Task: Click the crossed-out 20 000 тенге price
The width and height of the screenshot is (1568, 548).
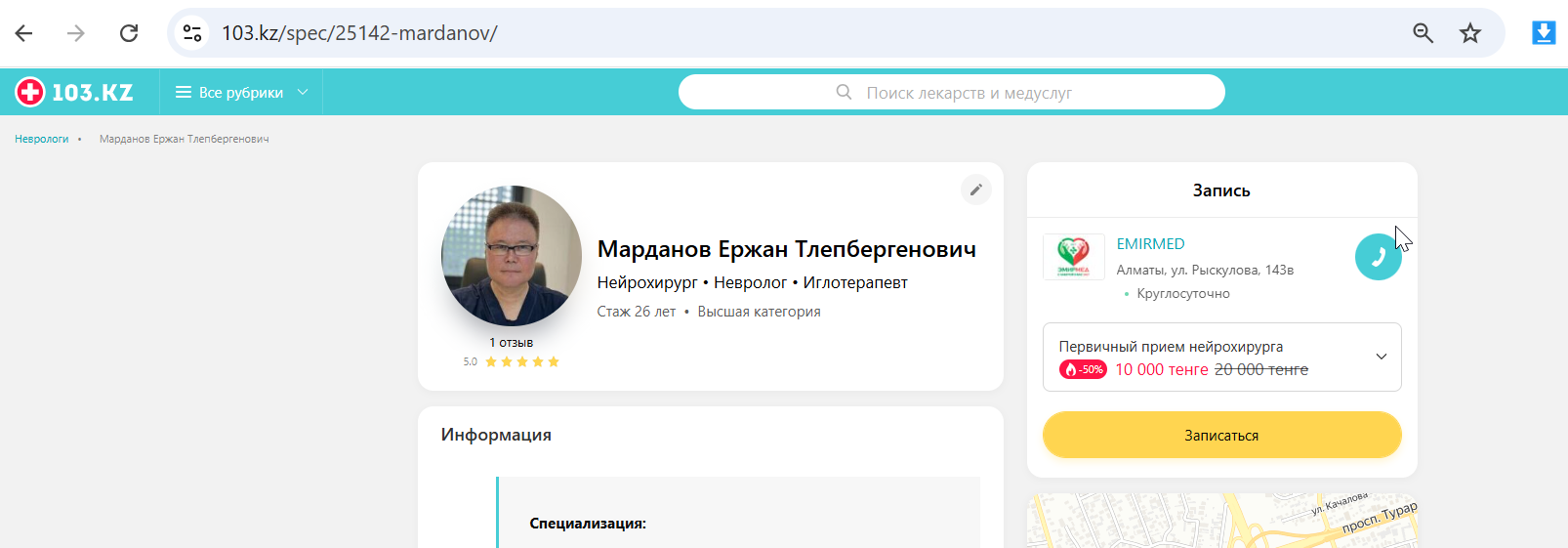Action: point(1261,369)
